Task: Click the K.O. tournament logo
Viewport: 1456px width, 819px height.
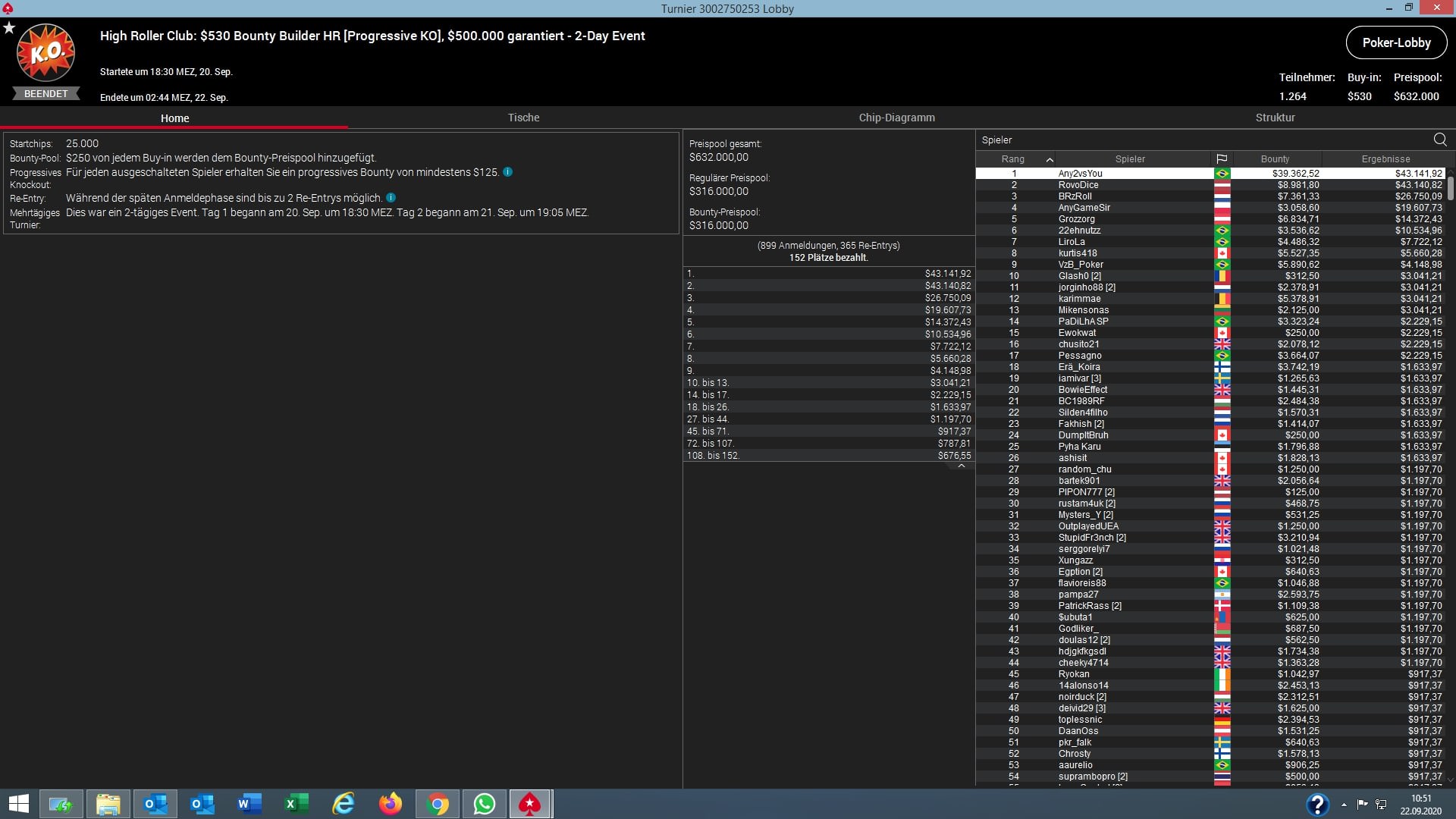Action: (45, 53)
